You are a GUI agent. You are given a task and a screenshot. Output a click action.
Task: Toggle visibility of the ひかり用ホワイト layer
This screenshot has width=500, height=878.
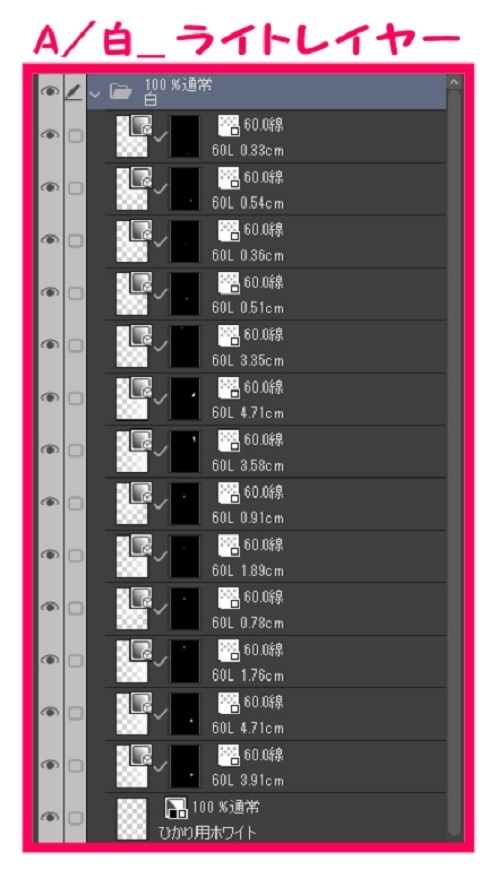[50, 817]
